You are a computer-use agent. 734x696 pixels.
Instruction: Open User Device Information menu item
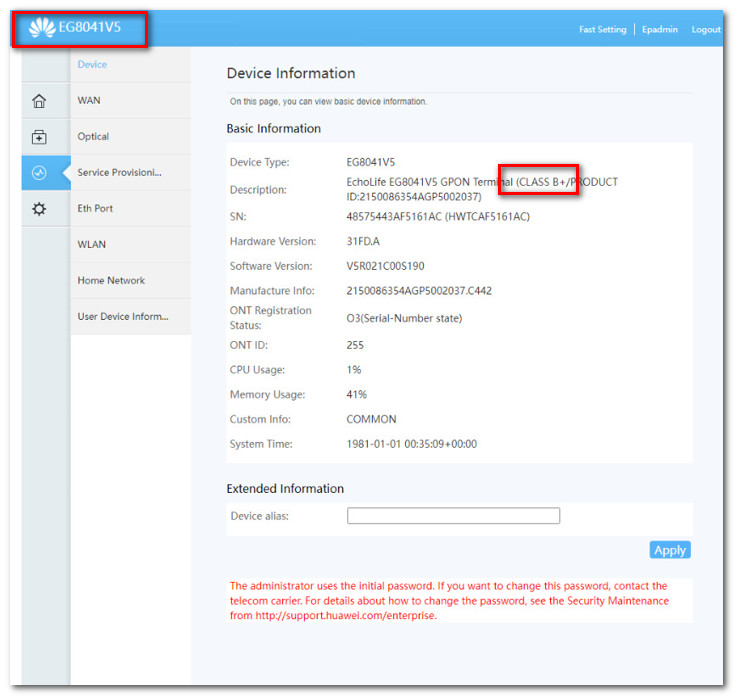[122, 317]
